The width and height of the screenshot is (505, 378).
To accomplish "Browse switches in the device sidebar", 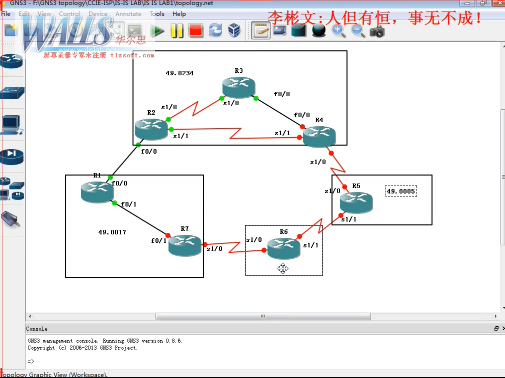I will [x=12, y=93].
